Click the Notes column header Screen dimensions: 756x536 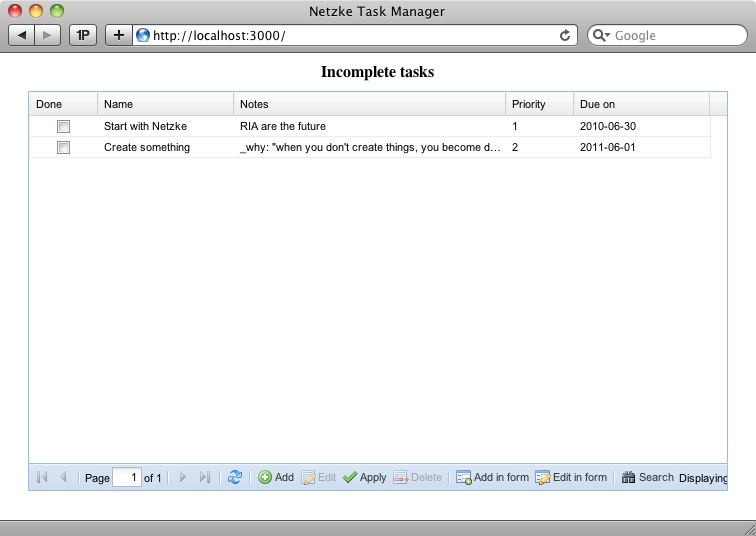pyautogui.click(x=369, y=104)
